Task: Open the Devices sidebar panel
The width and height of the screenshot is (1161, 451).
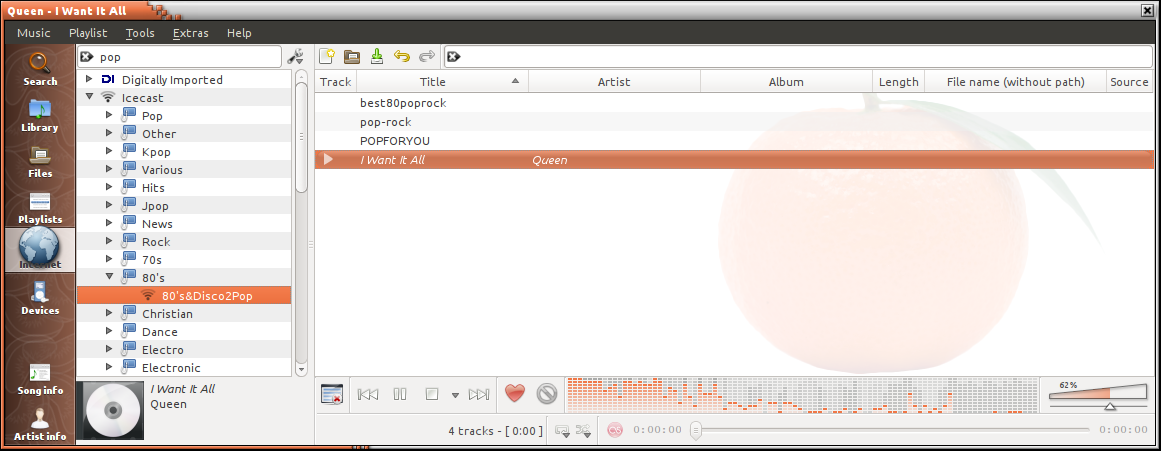Action: (x=40, y=298)
